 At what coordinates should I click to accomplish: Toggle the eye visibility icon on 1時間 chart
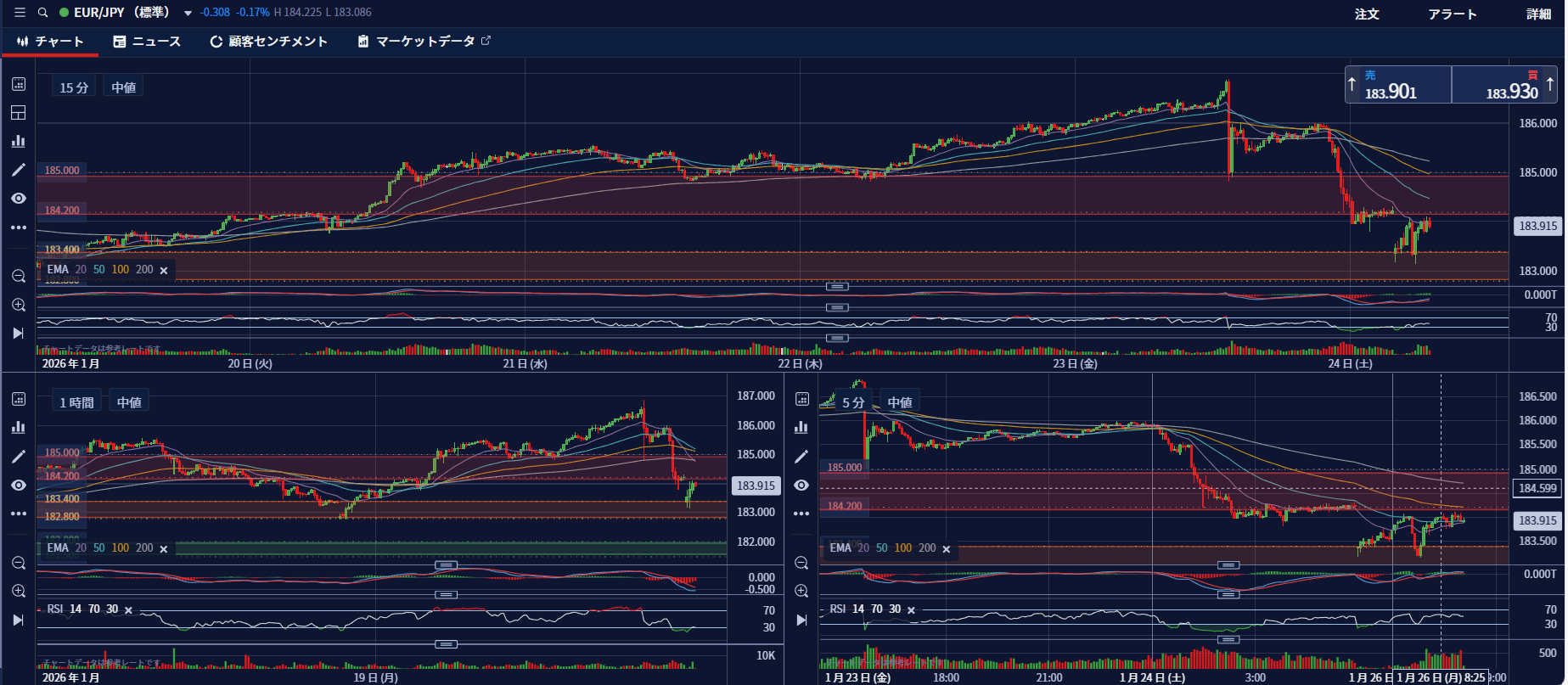tap(19, 486)
